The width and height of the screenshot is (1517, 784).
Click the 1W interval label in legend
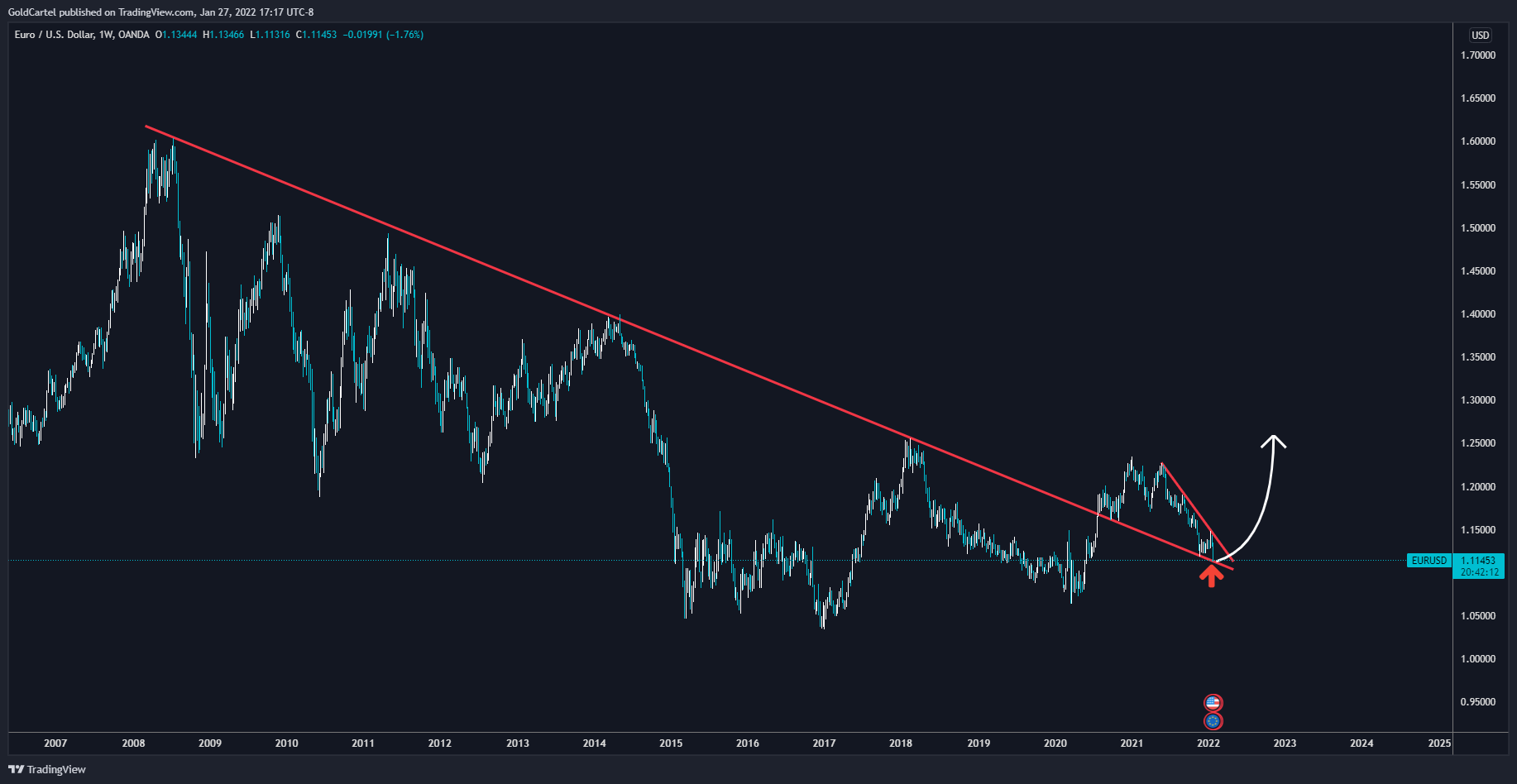(x=105, y=35)
